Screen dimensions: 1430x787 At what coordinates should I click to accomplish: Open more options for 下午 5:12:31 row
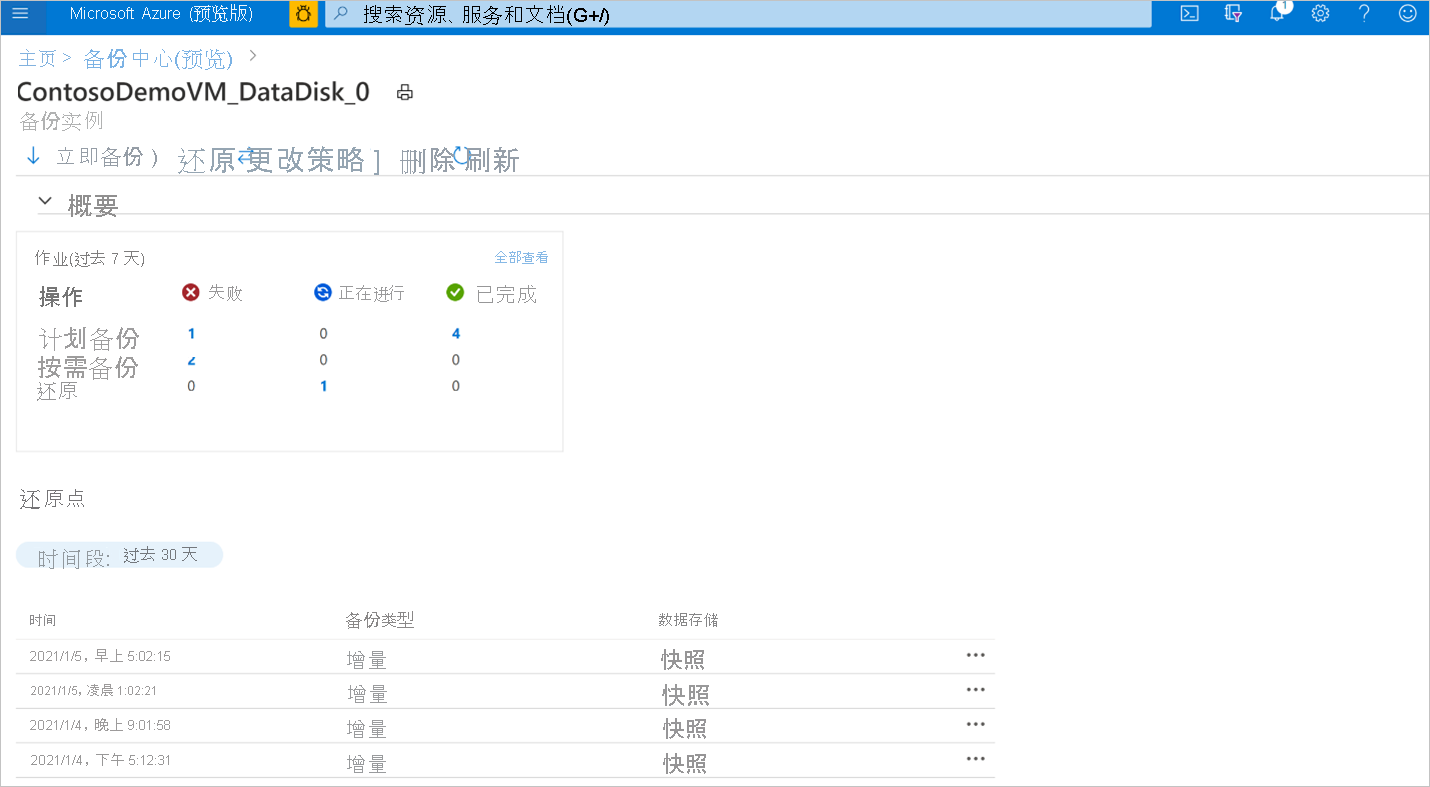(976, 759)
